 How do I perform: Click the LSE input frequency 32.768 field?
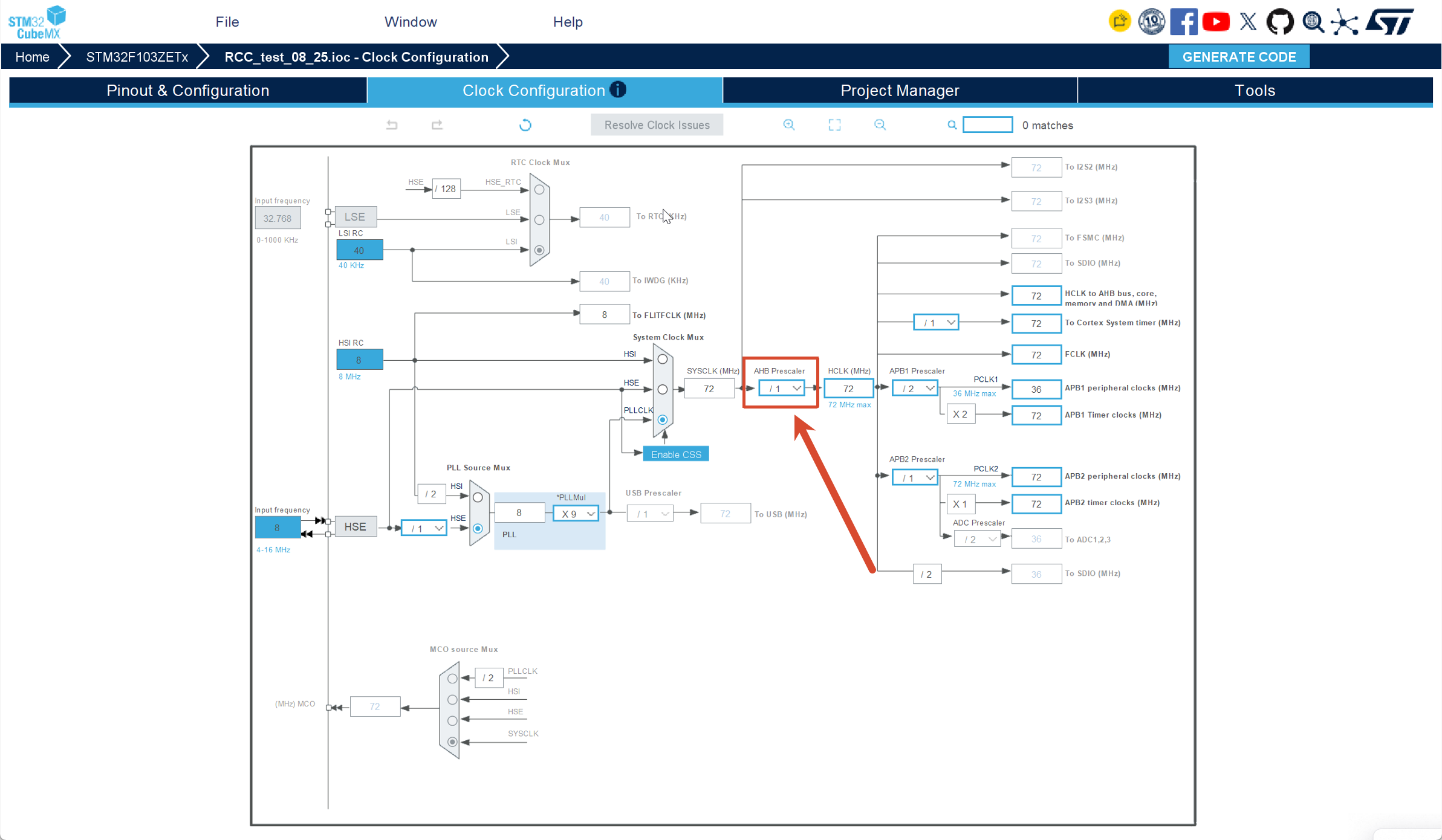click(x=278, y=218)
